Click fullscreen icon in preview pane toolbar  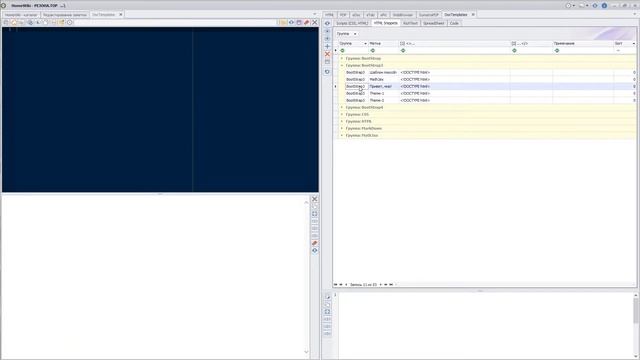[315, 213]
